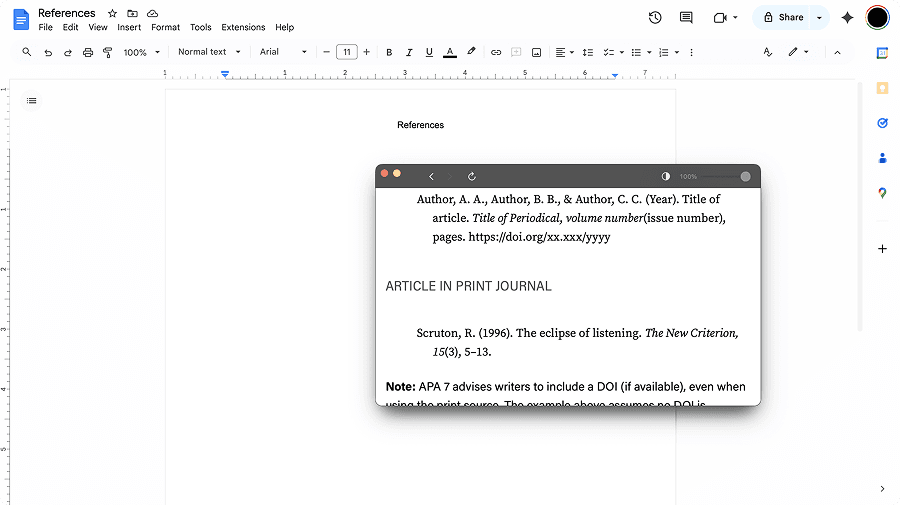Open line and paragraph spacing
Image resolution: width=900 pixels, height=505 pixels.
(588, 52)
